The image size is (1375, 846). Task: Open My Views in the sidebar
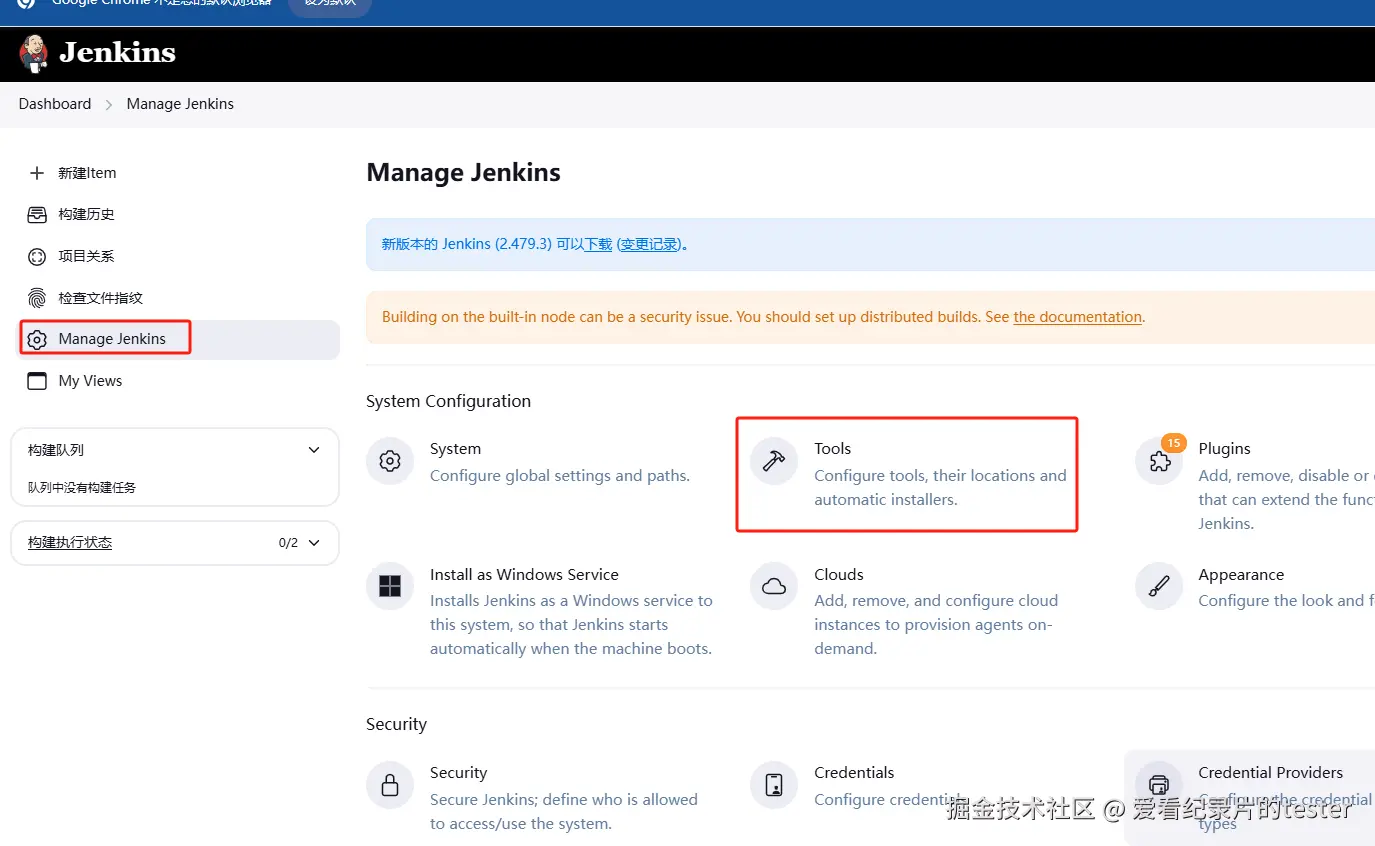[x=90, y=381]
